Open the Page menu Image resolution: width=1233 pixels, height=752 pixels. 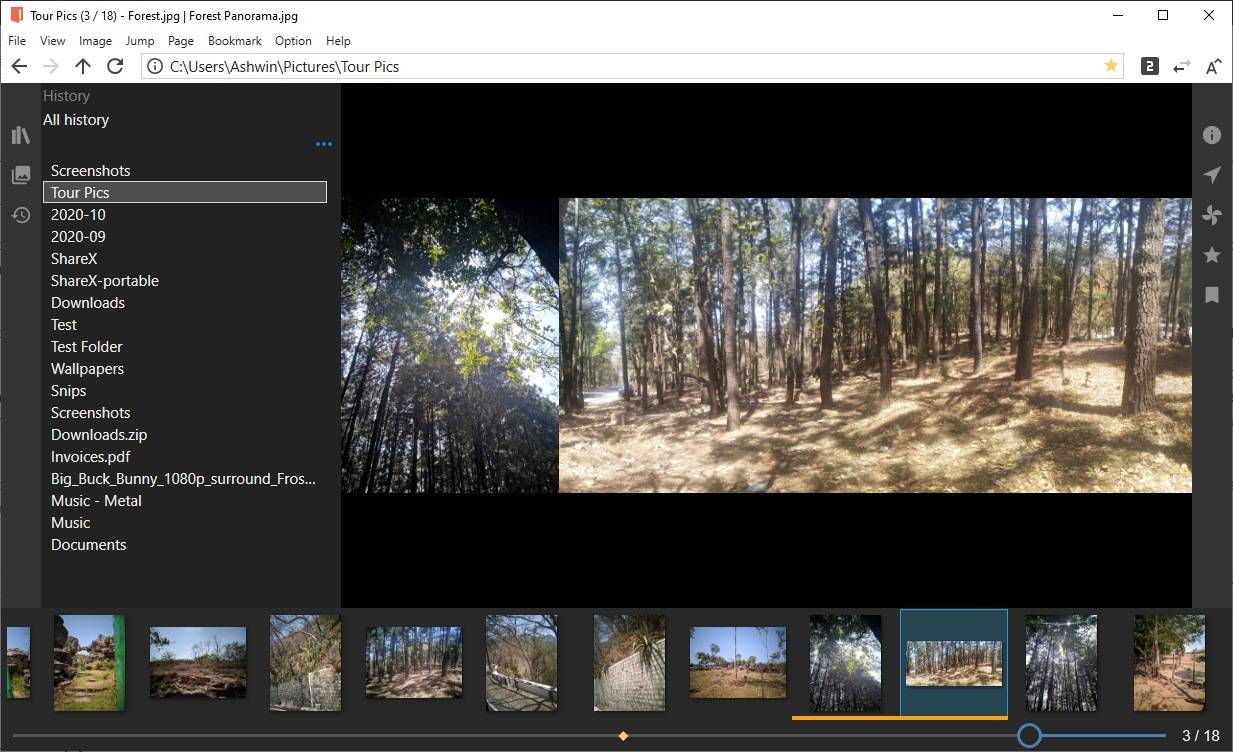click(x=181, y=41)
